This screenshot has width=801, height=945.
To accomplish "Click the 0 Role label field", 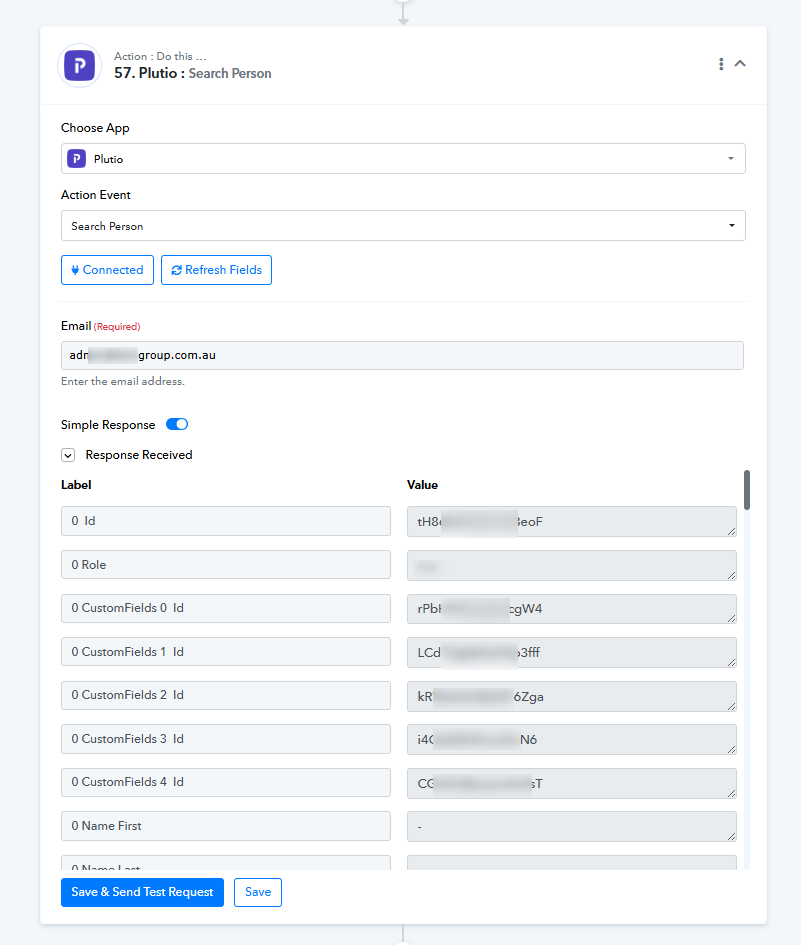I will pyautogui.click(x=225, y=565).
